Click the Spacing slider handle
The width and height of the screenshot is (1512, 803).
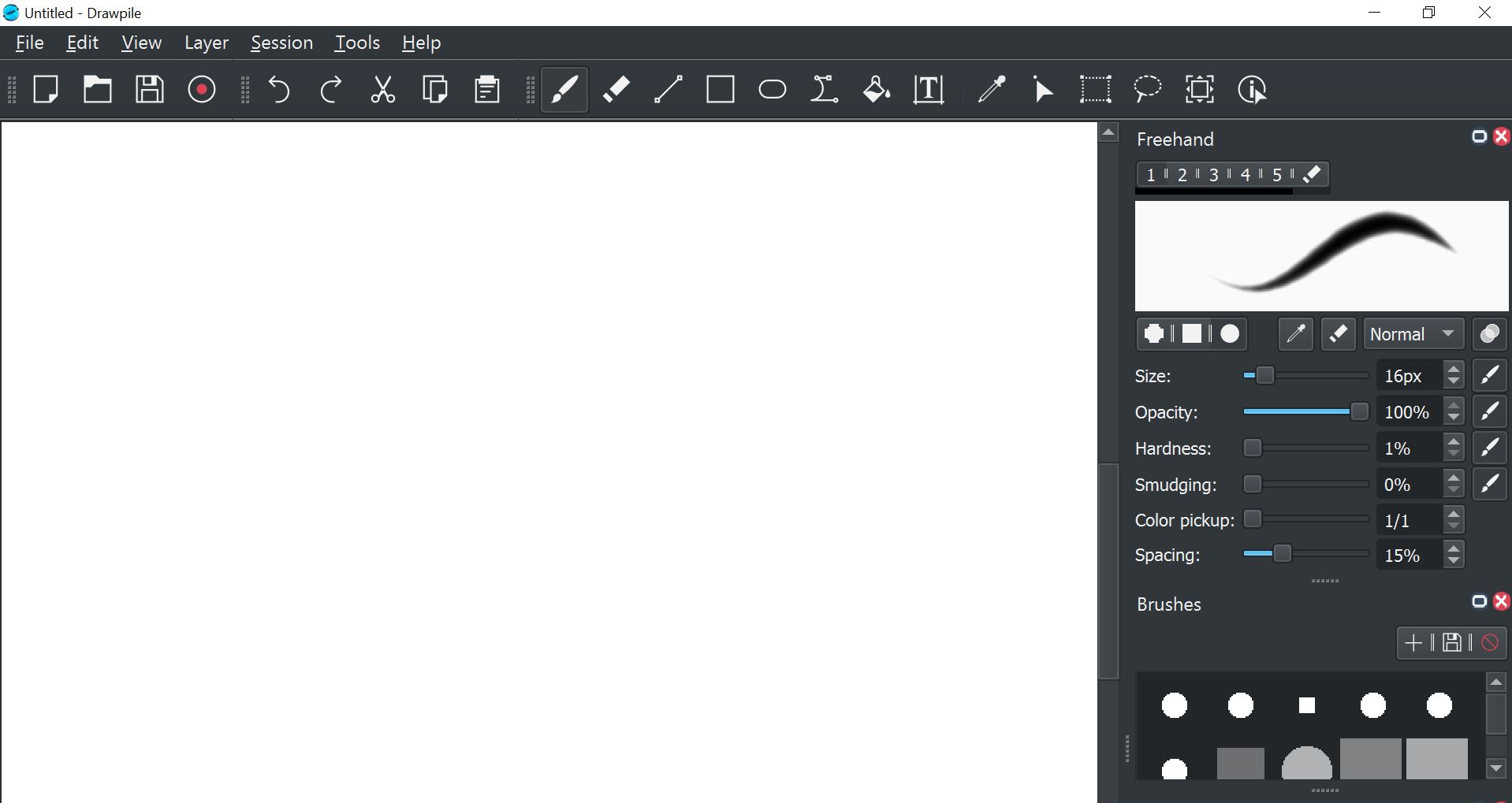[x=1283, y=554]
